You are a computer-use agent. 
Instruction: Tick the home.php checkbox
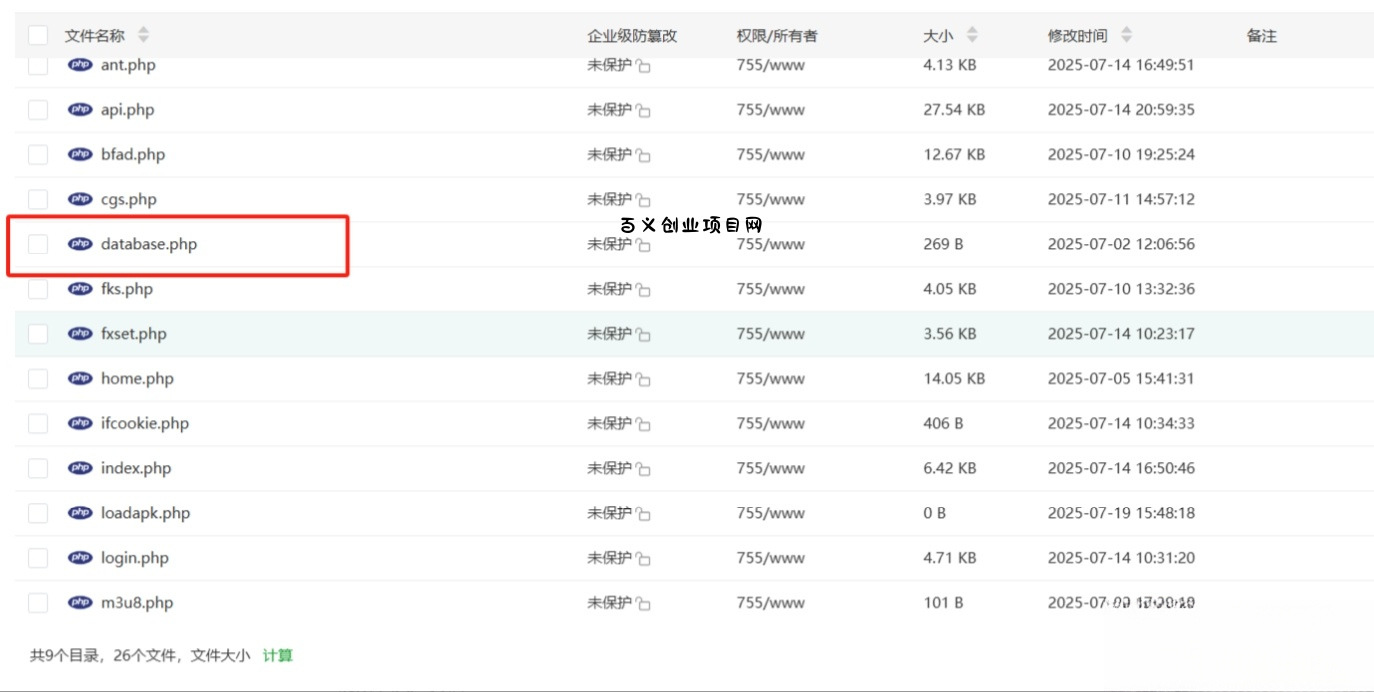(x=38, y=379)
